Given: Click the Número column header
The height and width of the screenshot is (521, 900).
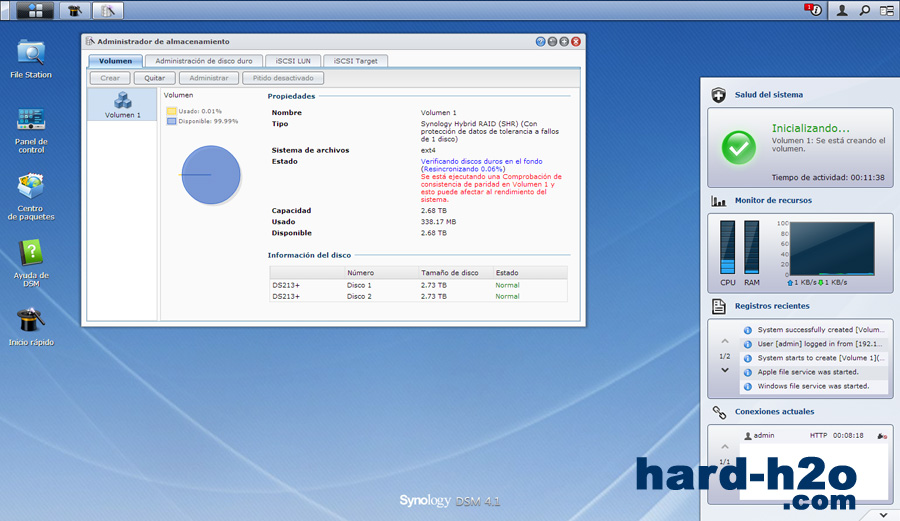Looking at the screenshot, I should (x=381, y=273).
